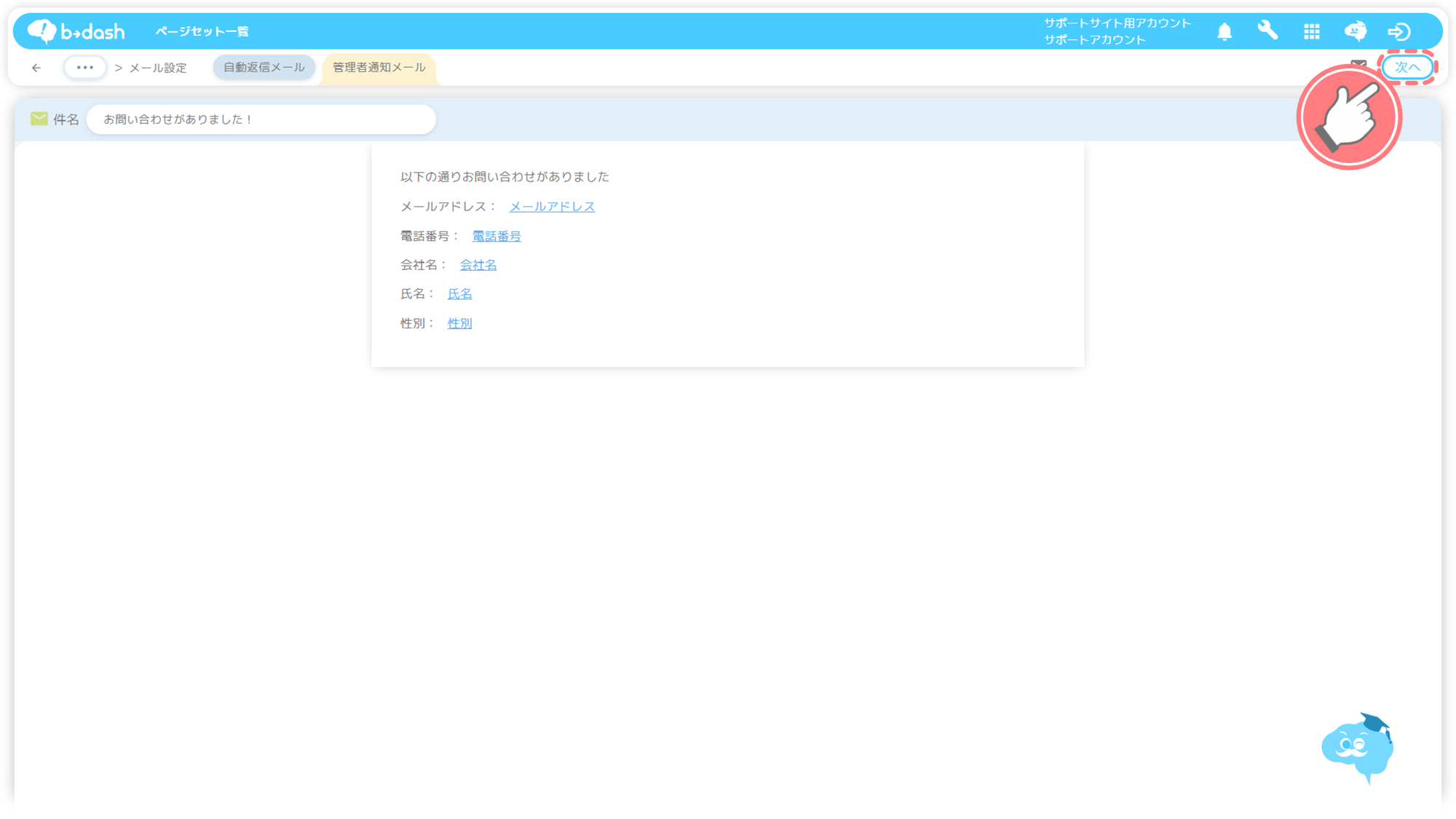Open the wrench settings icon
The width and height of the screenshot is (1456, 819).
[1267, 31]
